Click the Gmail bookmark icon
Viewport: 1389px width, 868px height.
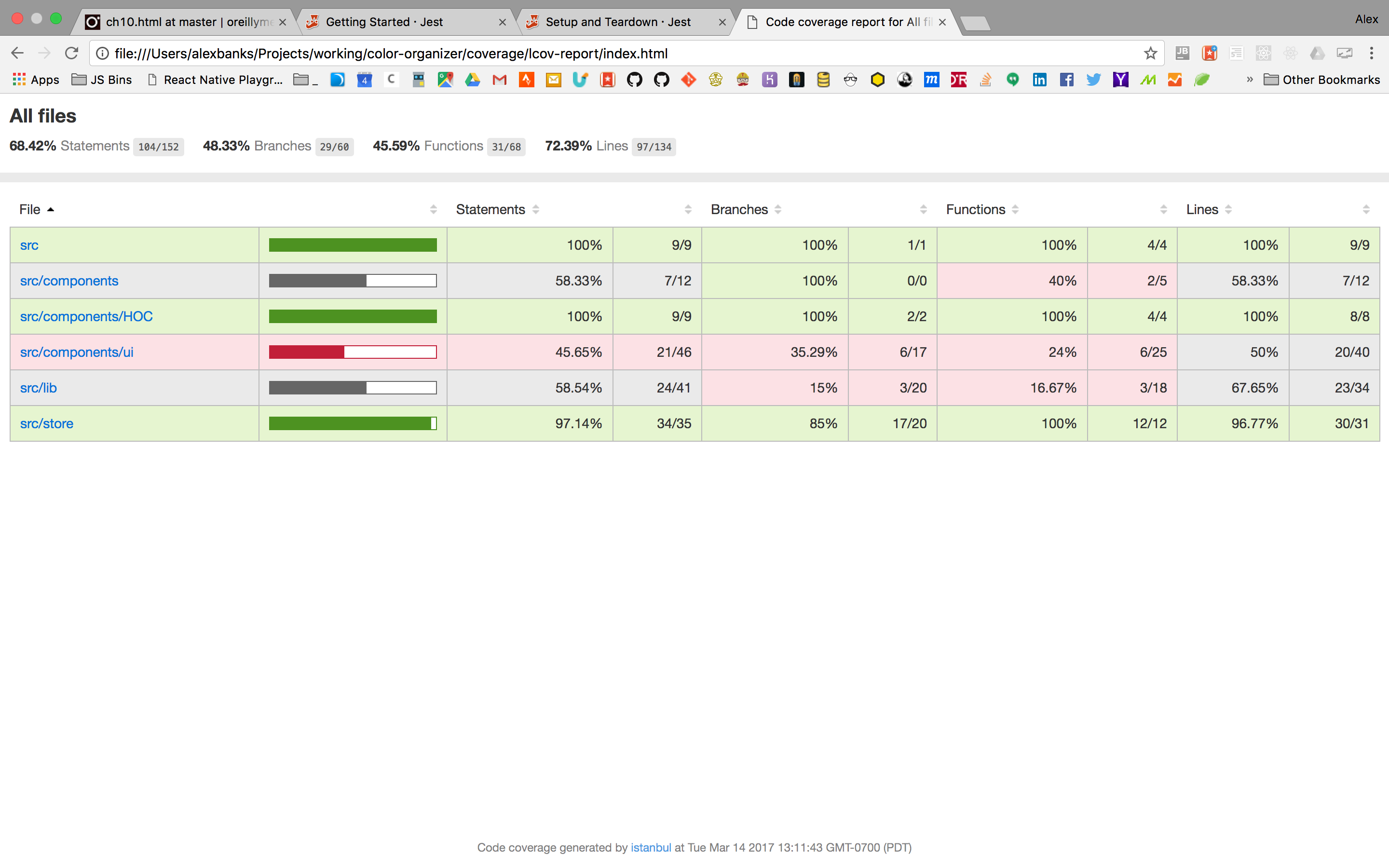tap(499, 80)
